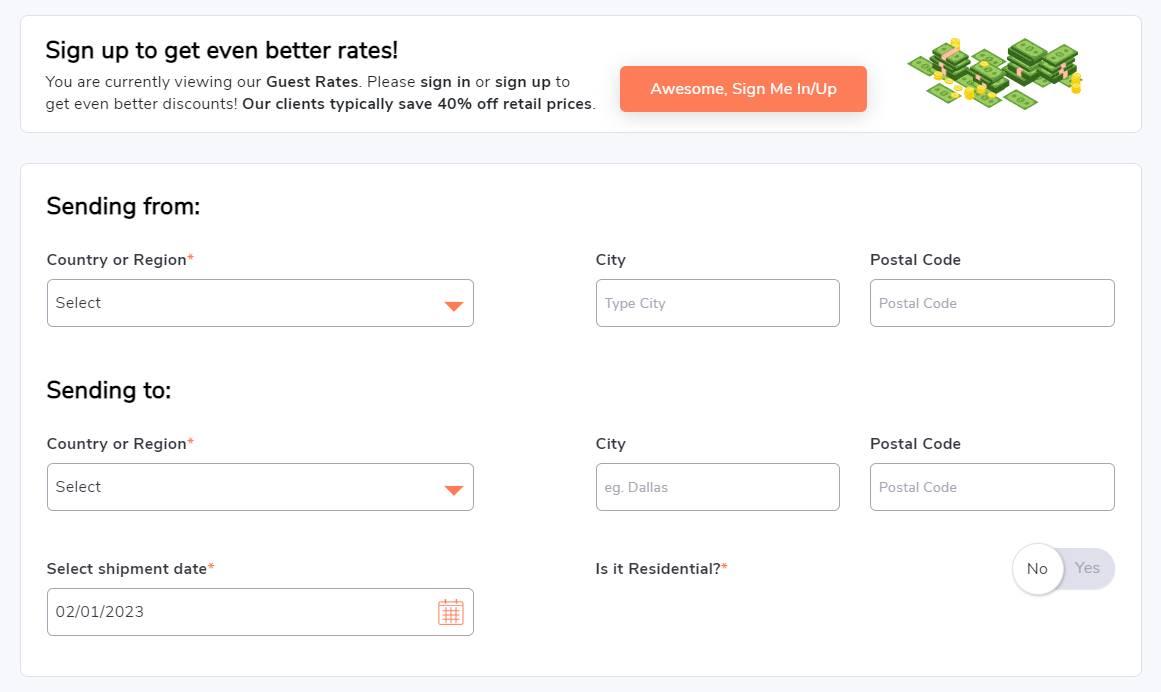This screenshot has height=692, width=1161.
Task: Click the orange arrow in Sending from country
Action: coord(454,306)
